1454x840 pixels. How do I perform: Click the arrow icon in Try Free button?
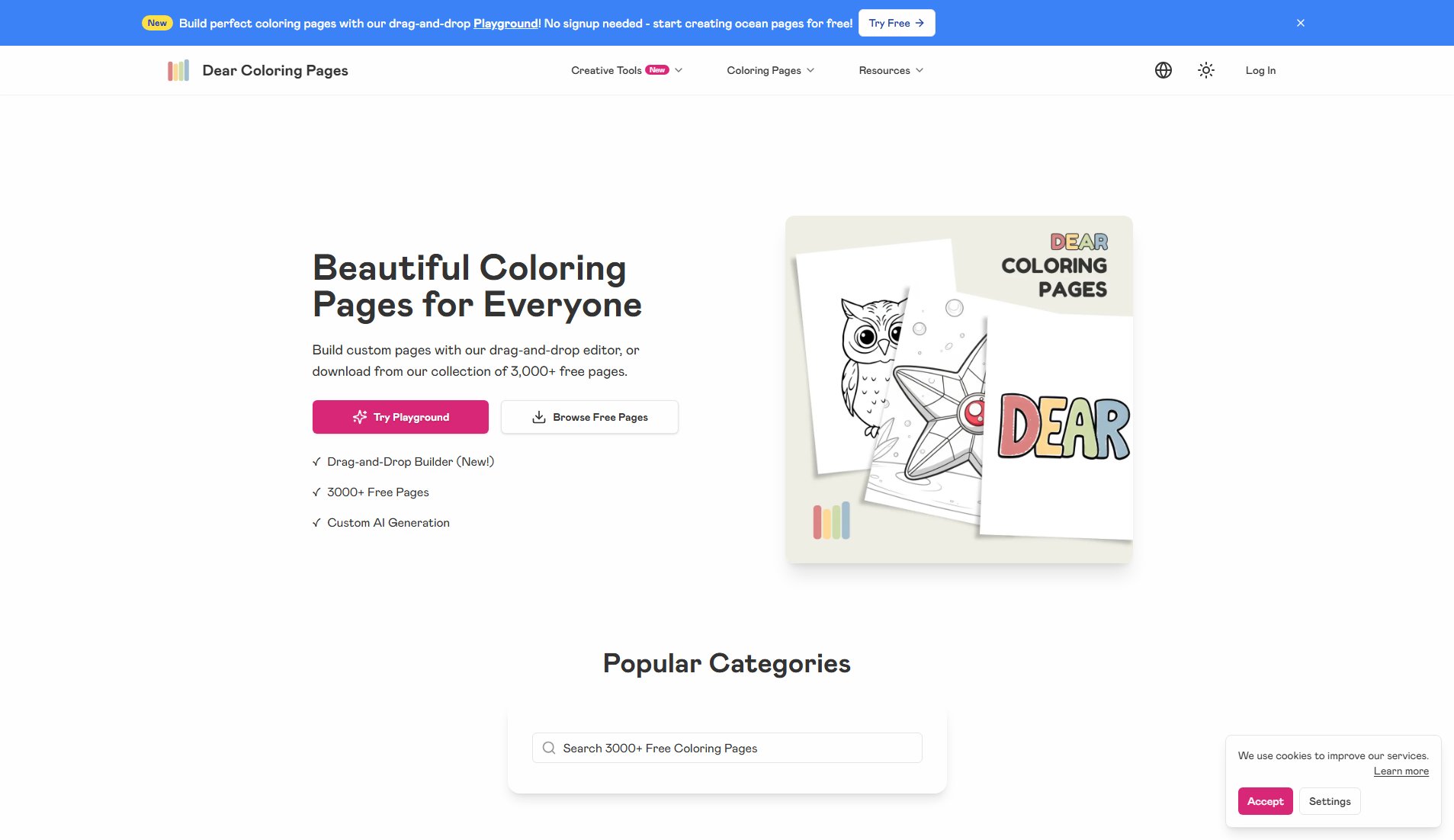click(920, 23)
